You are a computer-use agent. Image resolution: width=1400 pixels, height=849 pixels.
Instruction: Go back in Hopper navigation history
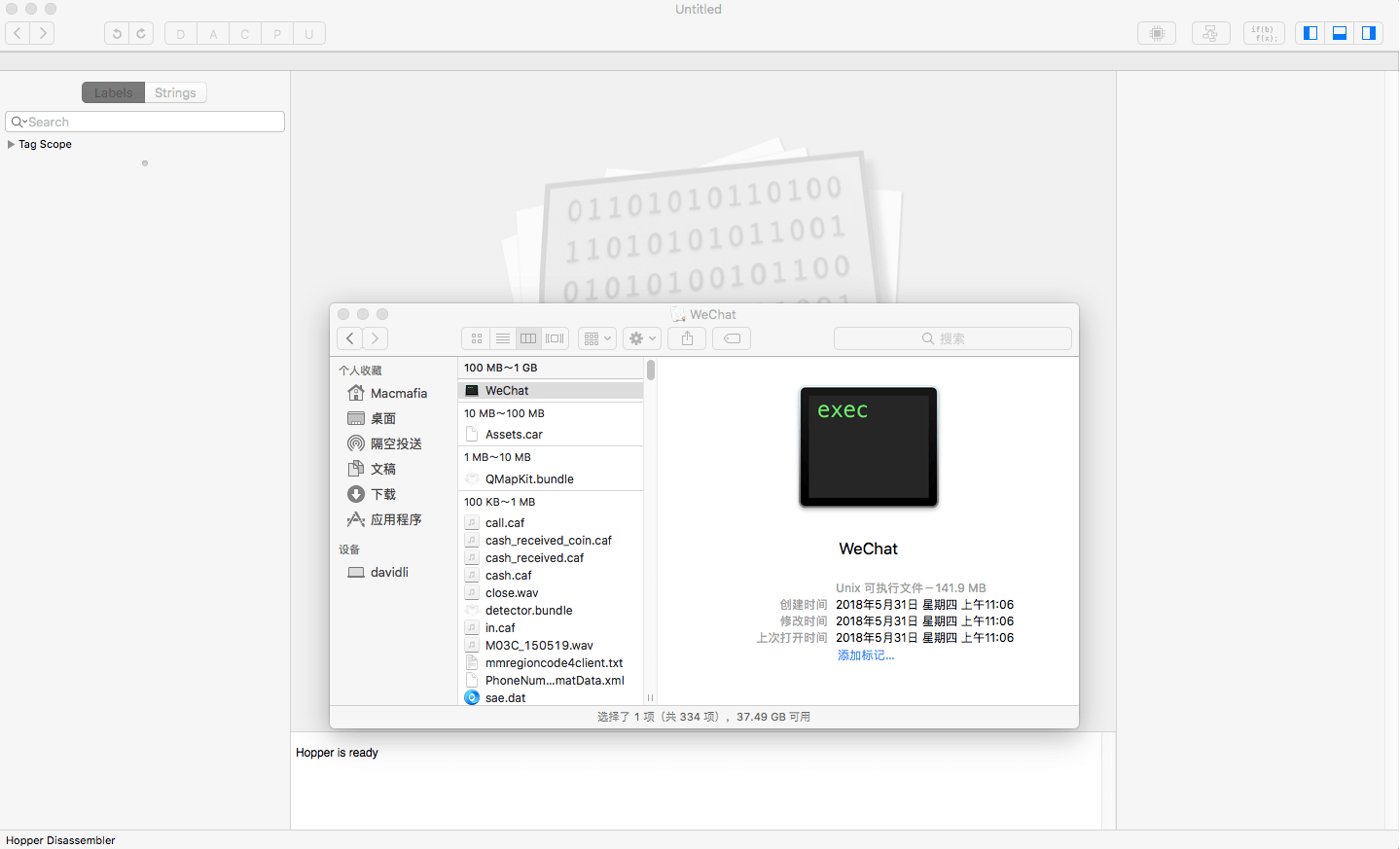pyautogui.click(x=18, y=33)
